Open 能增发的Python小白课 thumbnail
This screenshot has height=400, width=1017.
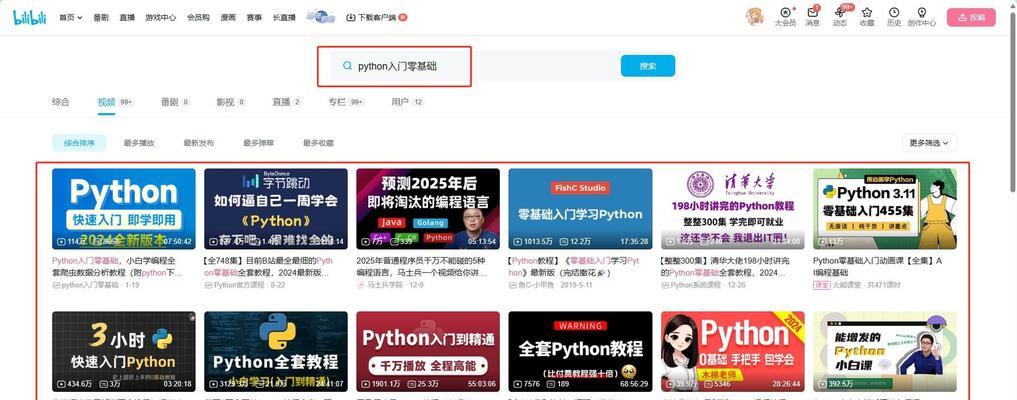[x=885, y=351]
